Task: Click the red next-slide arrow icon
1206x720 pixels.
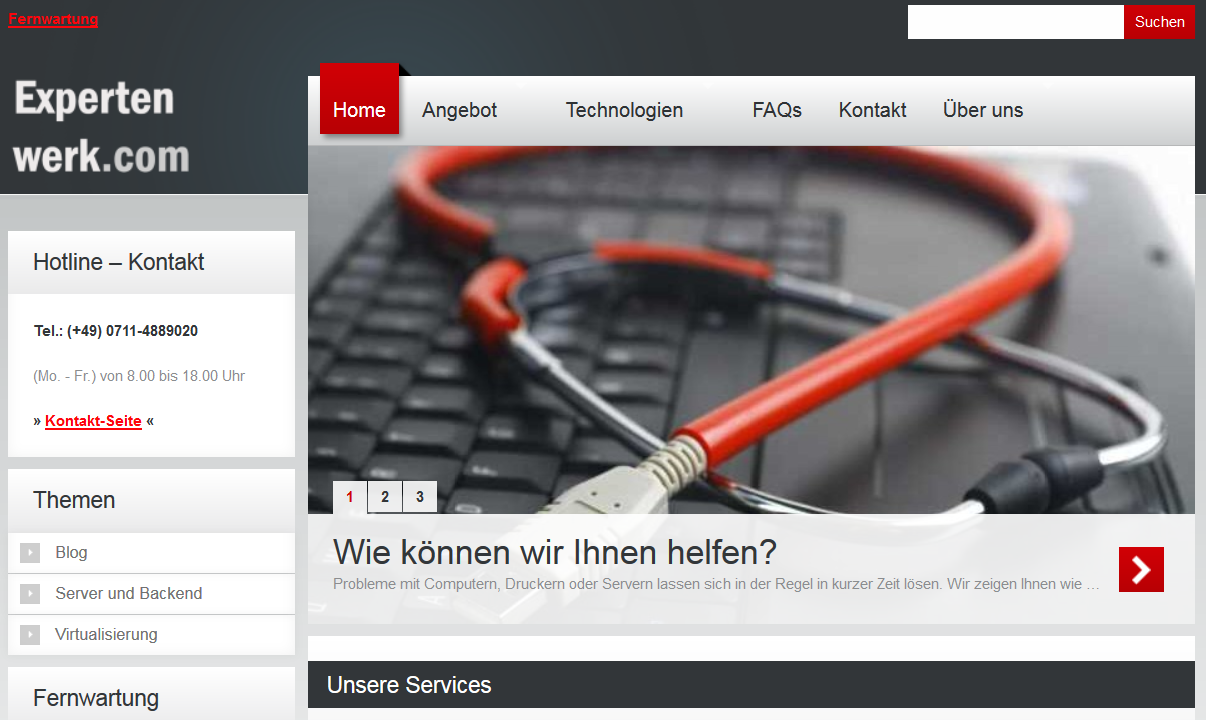Action: pyautogui.click(x=1141, y=570)
